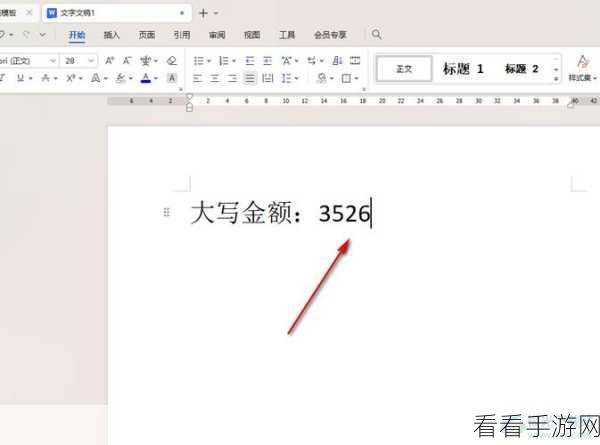Open the Chinese layout (A with arrows) icon
Screen dimensions: 600x445
pos(287,60)
